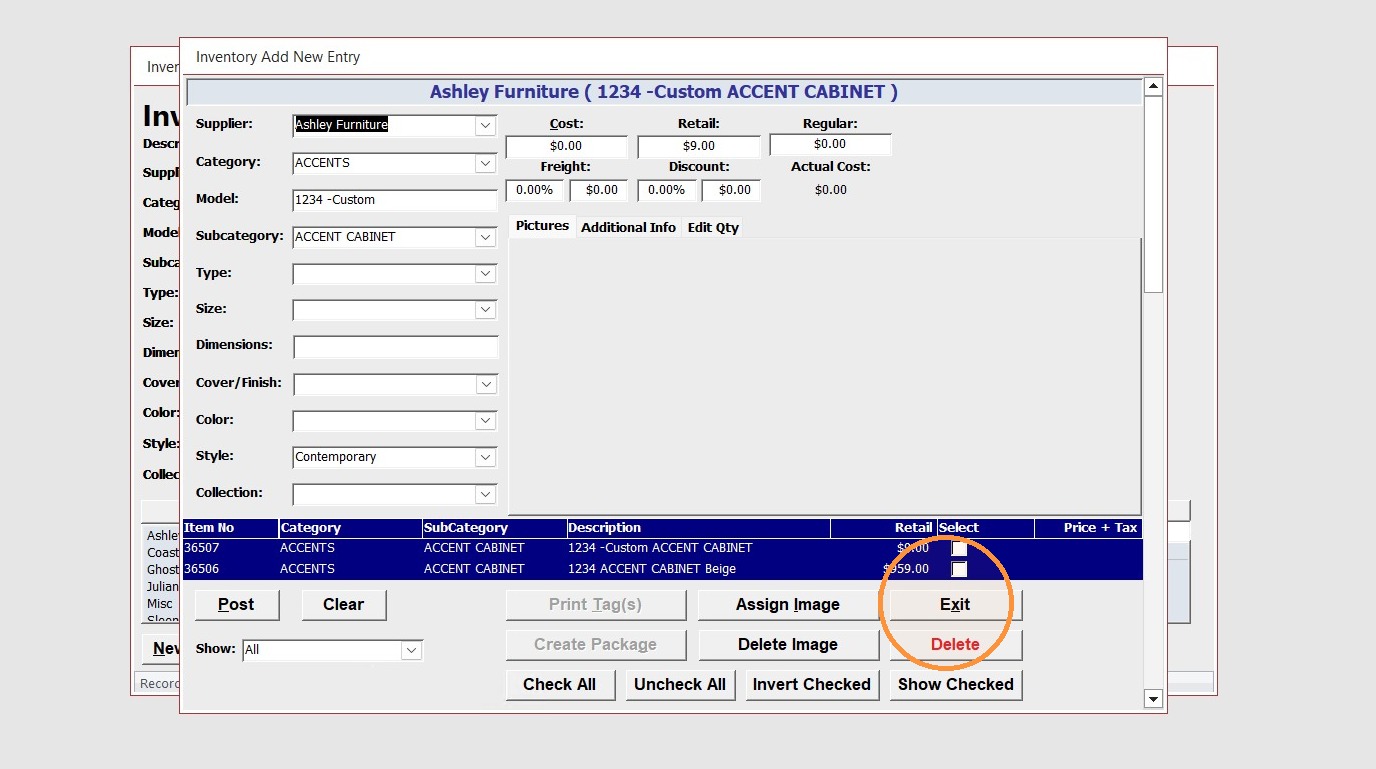The image size is (1376, 769).
Task: Tick the Select checkbox for item 36506
Action: [x=959, y=569]
